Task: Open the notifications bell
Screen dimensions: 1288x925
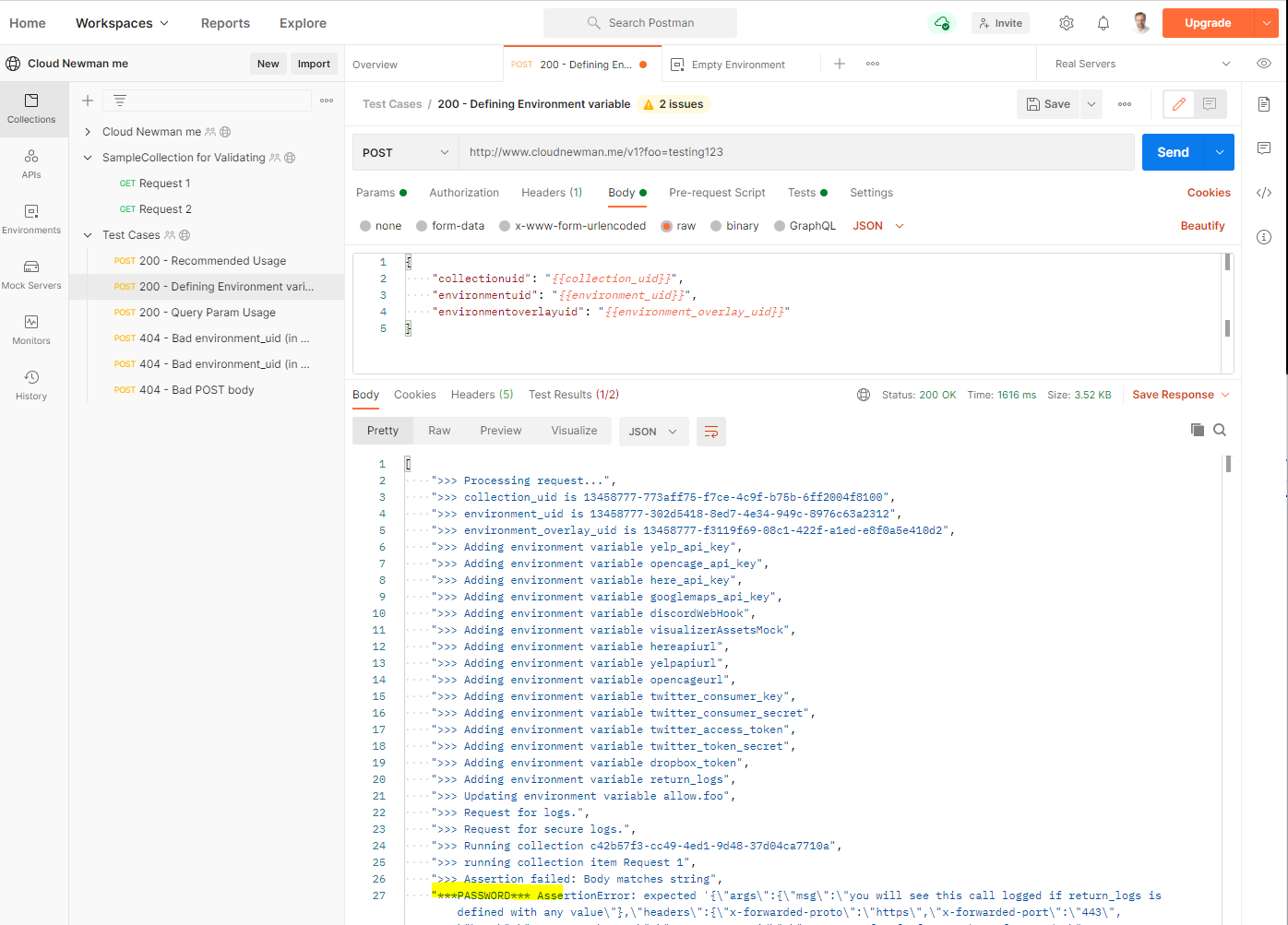Action: 1103,23
